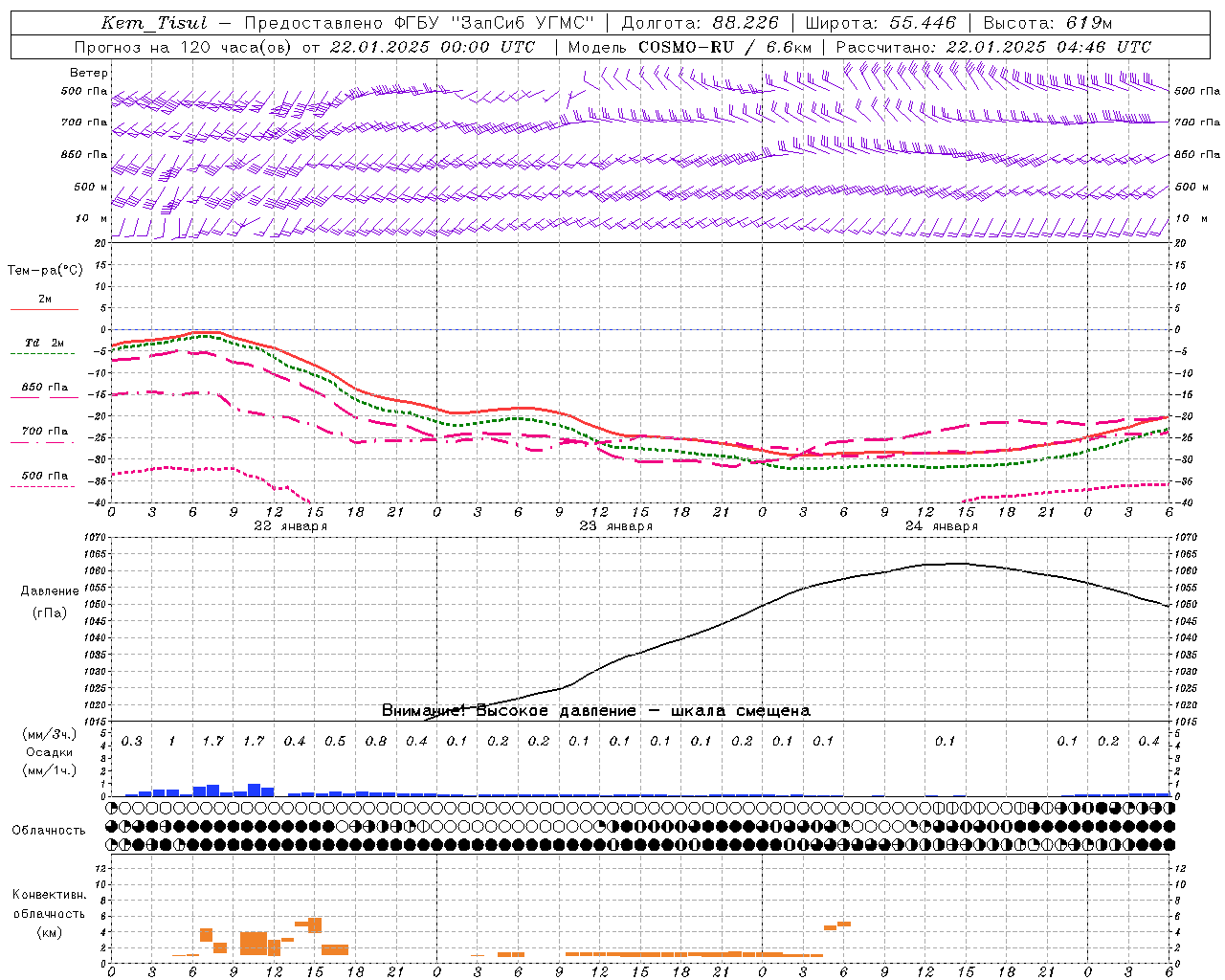Click the Td 2м dashed legend sample
The height and width of the screenshot is (980, 1225).
point(43,354)
